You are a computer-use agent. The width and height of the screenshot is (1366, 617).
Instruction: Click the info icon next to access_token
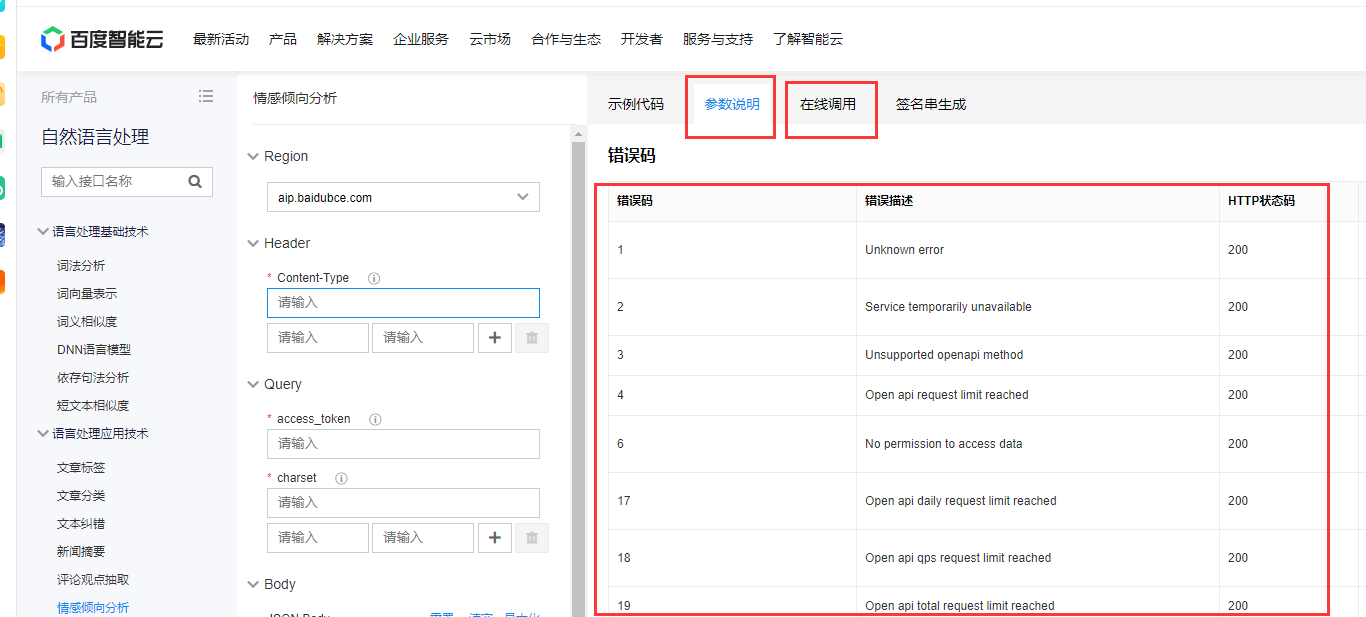pyautogui.click(x=375, y=419)
